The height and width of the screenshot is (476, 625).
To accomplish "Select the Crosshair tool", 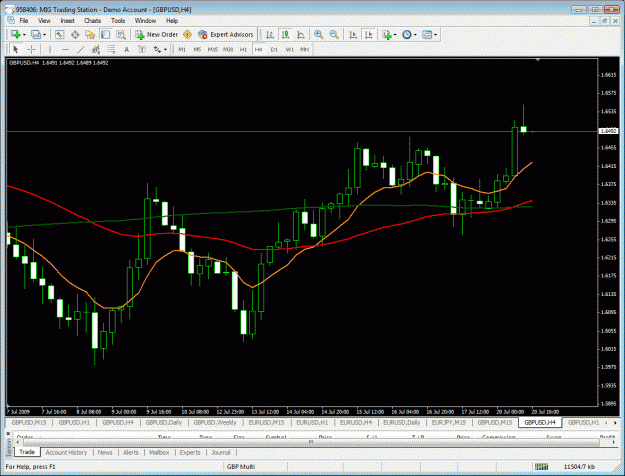I will pos(31,49).
